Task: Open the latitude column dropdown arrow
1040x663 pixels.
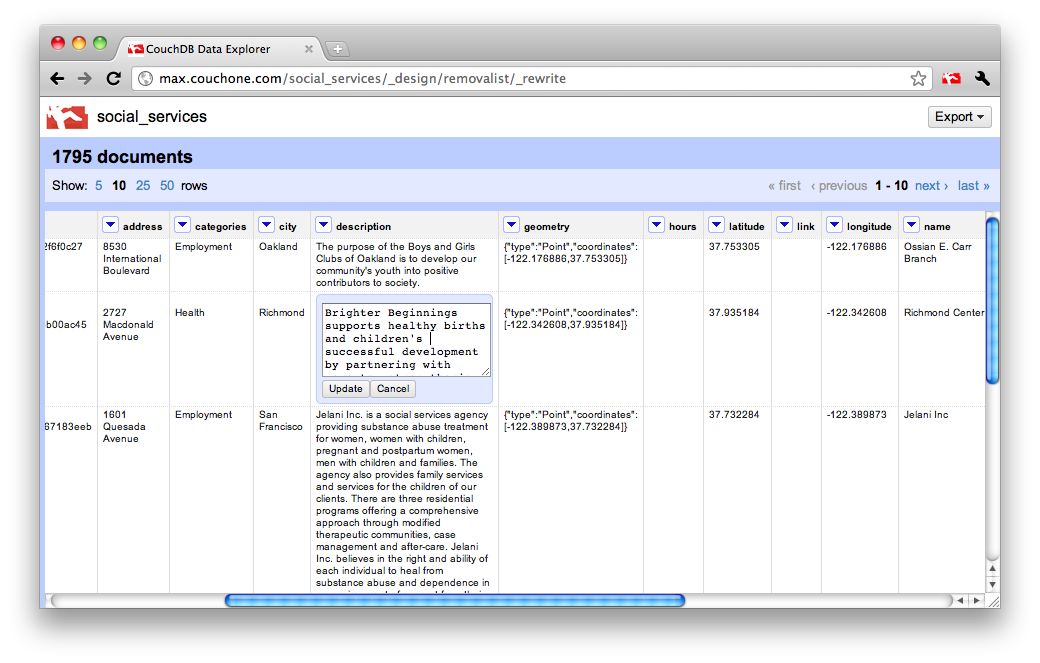Action: (716, 225)
